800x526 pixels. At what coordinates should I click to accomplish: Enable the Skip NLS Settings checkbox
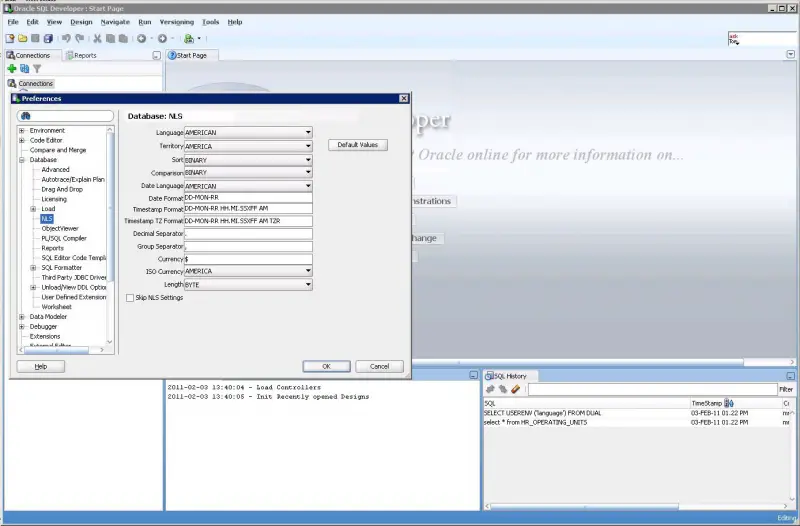pos(130,298)
